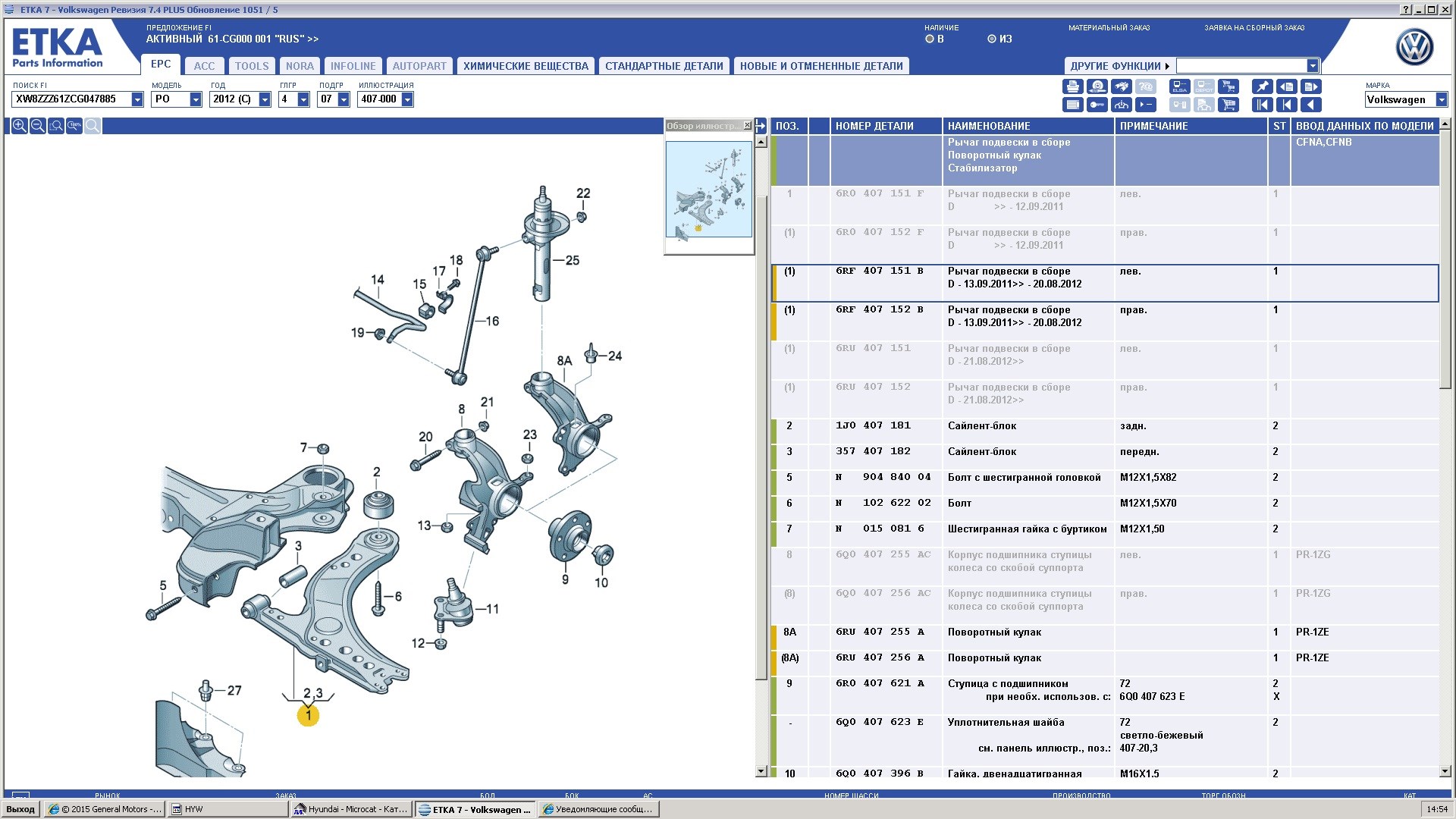This screenshot has height=819, width=1456.
Task: Expand the Другие функции menu
Action: pos(1119,66)
